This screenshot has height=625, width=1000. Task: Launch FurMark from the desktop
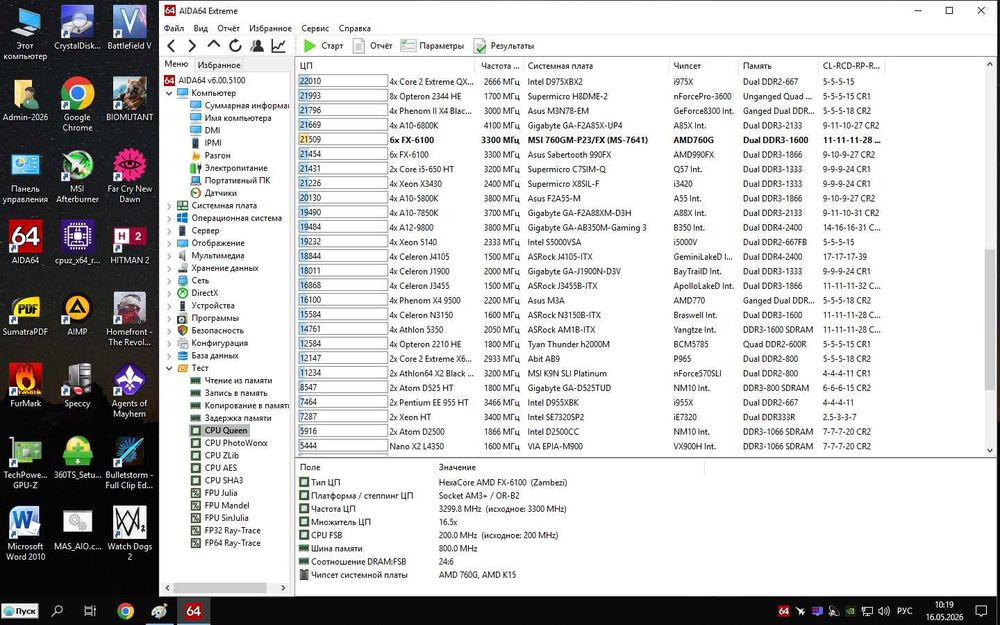pyautogui.click(x=26, y=385)
